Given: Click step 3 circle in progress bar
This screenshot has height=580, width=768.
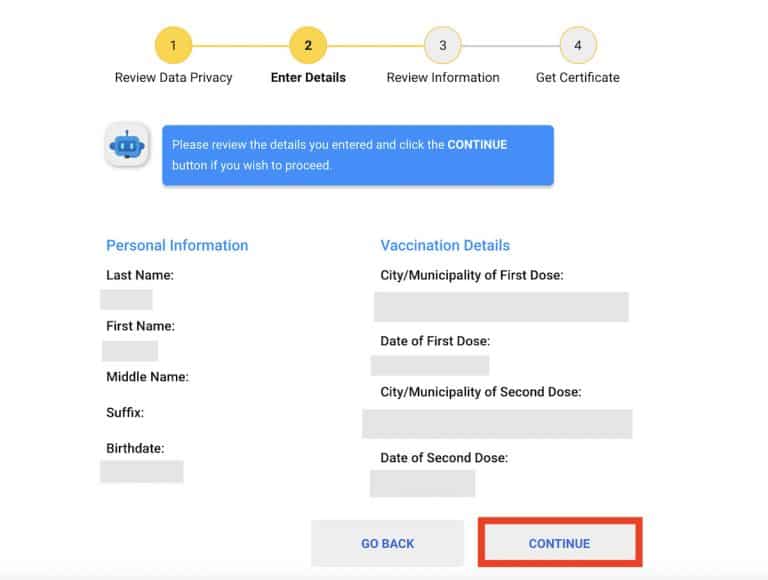Looking at the screenshot, I should (443, 45).
